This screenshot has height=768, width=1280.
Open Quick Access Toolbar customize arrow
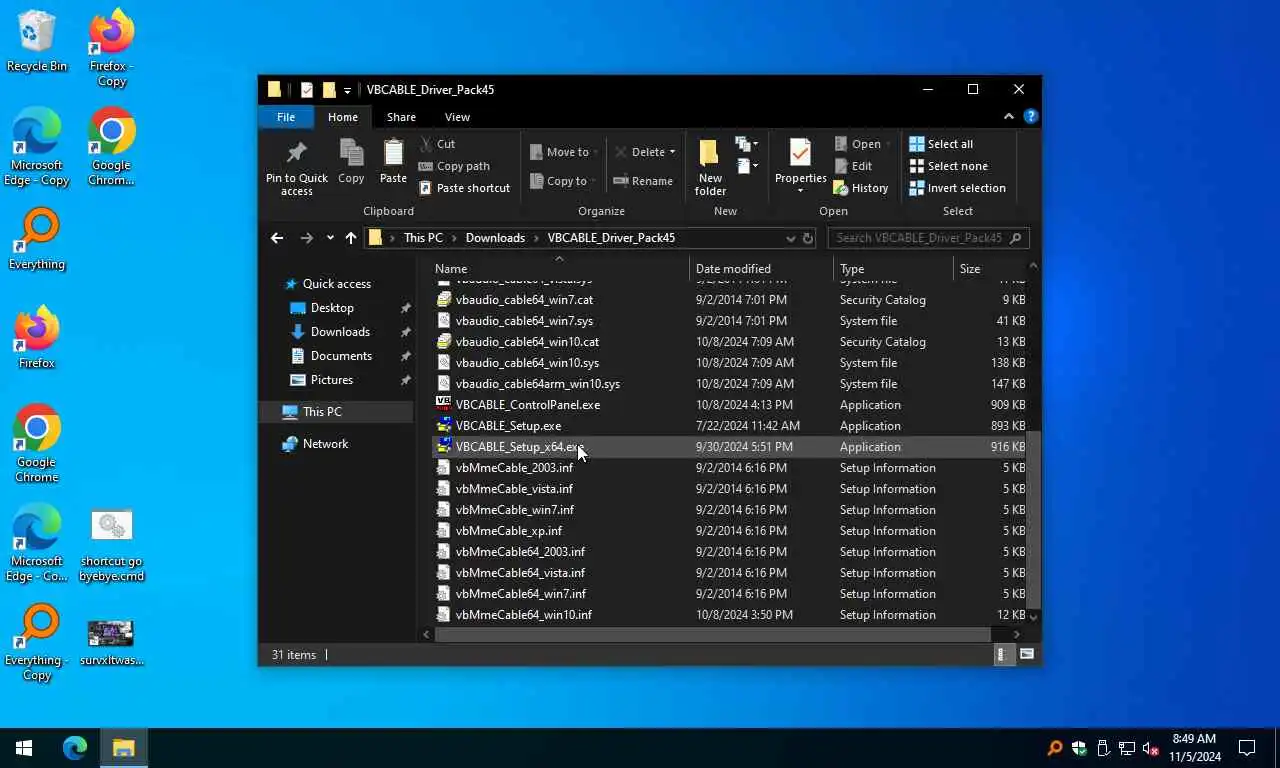(x=347, y=90)
